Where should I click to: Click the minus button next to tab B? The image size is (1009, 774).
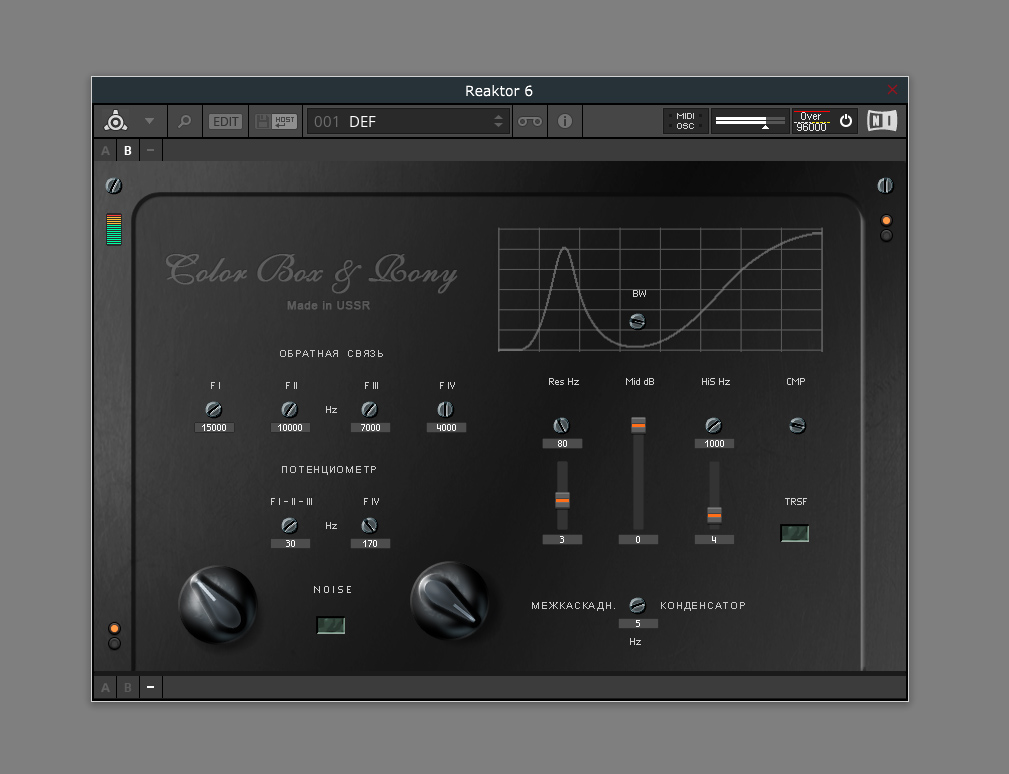click(x=150, y=151)
